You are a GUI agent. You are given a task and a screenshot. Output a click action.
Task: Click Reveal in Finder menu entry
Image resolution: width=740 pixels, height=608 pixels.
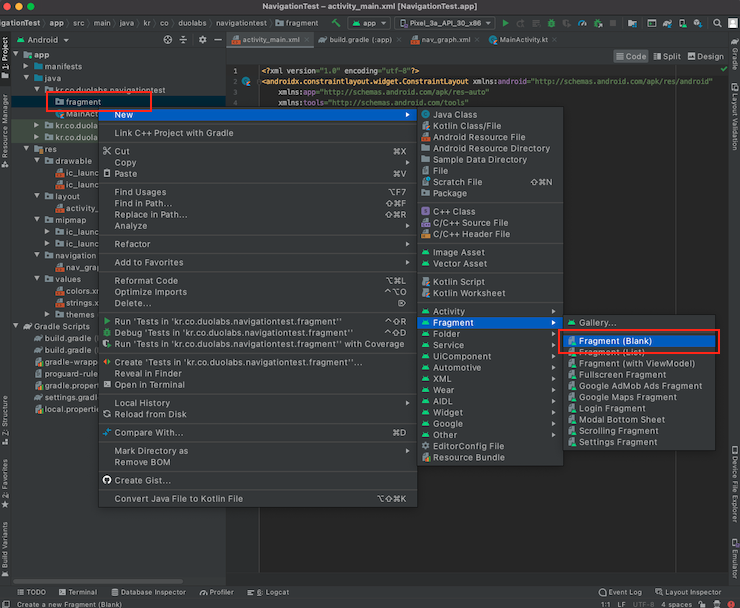(258, 373)
